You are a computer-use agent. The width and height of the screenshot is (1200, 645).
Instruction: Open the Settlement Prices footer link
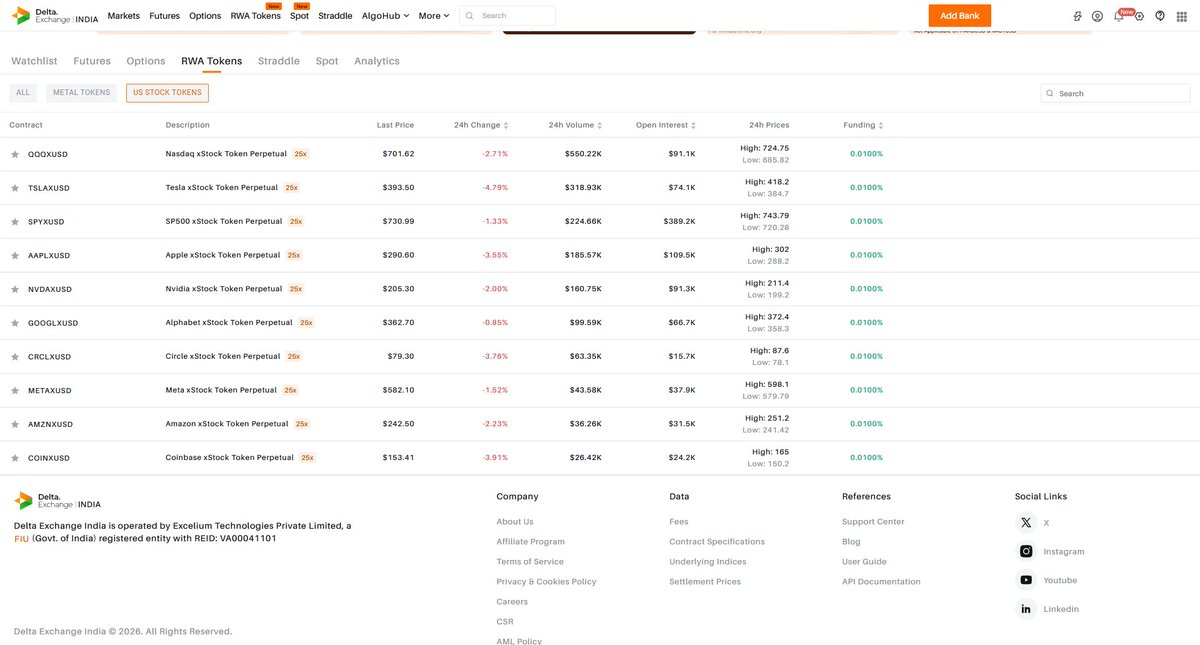point(705,582)
